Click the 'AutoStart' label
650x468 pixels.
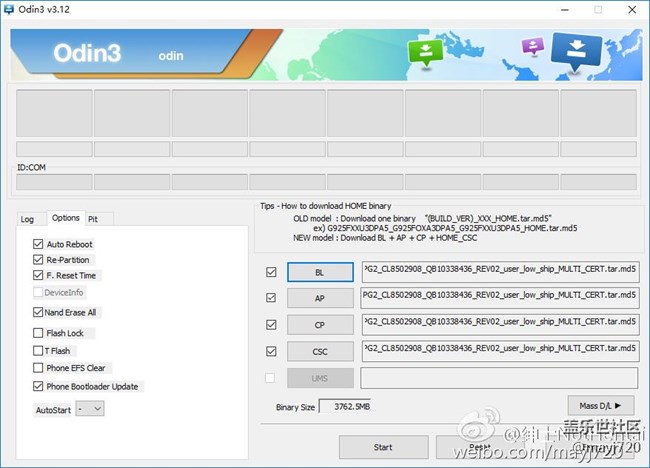tap(53, 410)
